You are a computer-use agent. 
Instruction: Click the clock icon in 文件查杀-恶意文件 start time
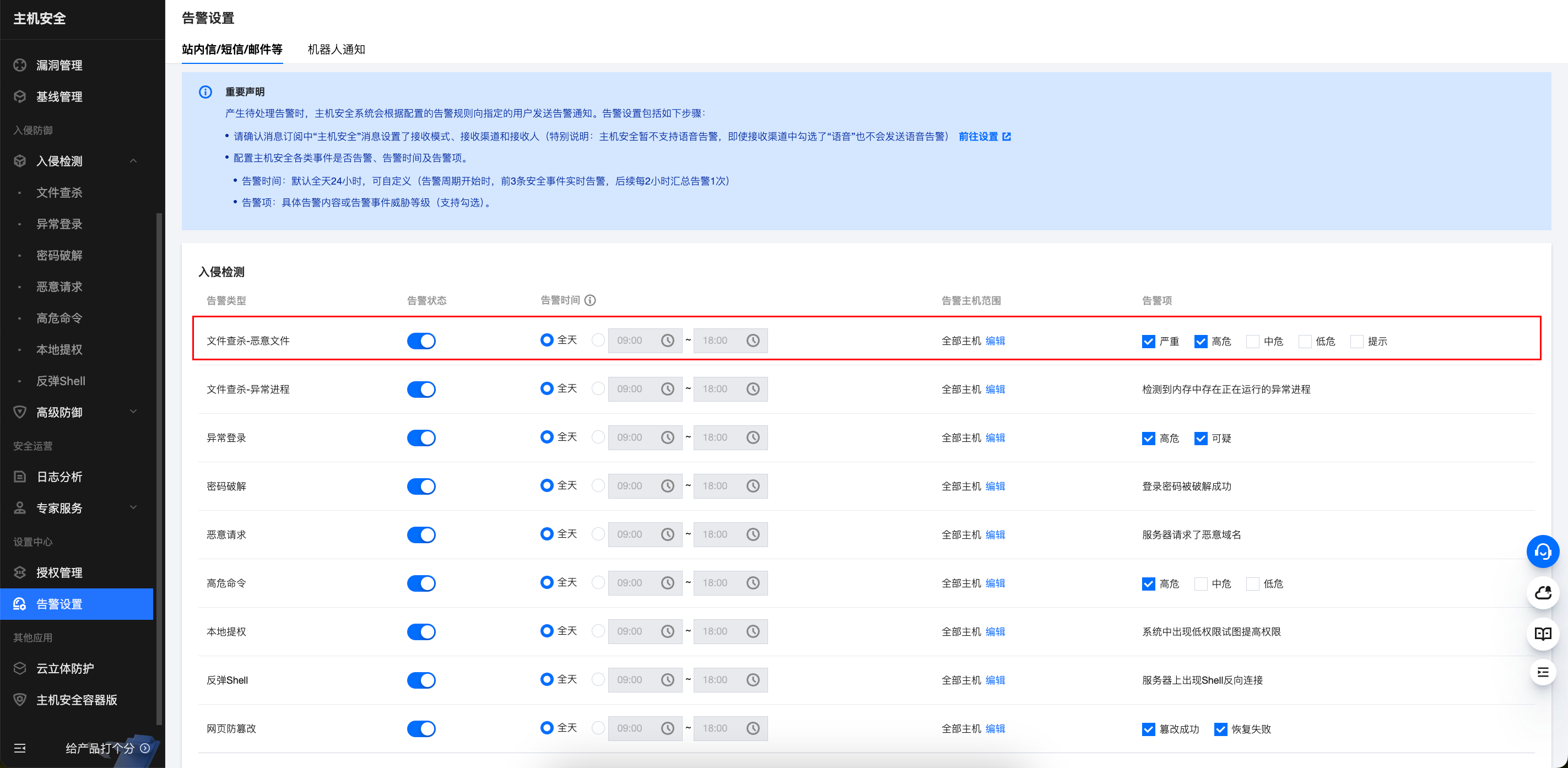point(667,340)
